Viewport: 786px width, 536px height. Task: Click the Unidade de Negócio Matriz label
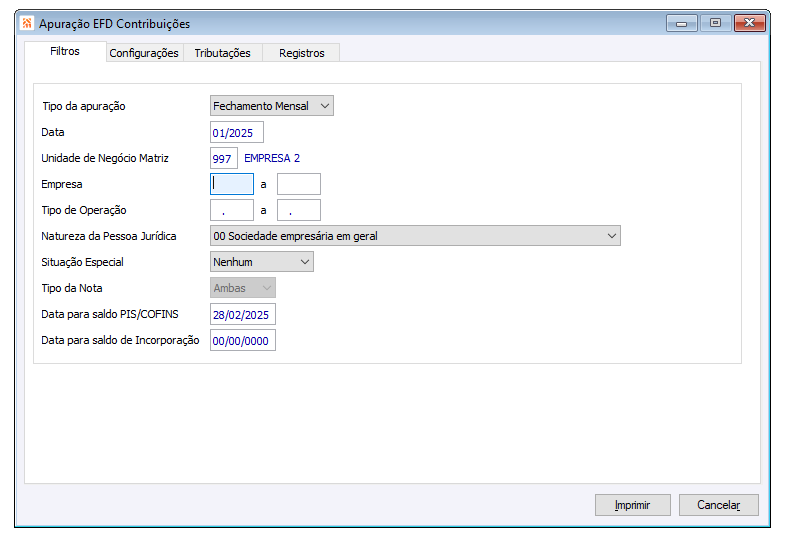coord(105,158)
